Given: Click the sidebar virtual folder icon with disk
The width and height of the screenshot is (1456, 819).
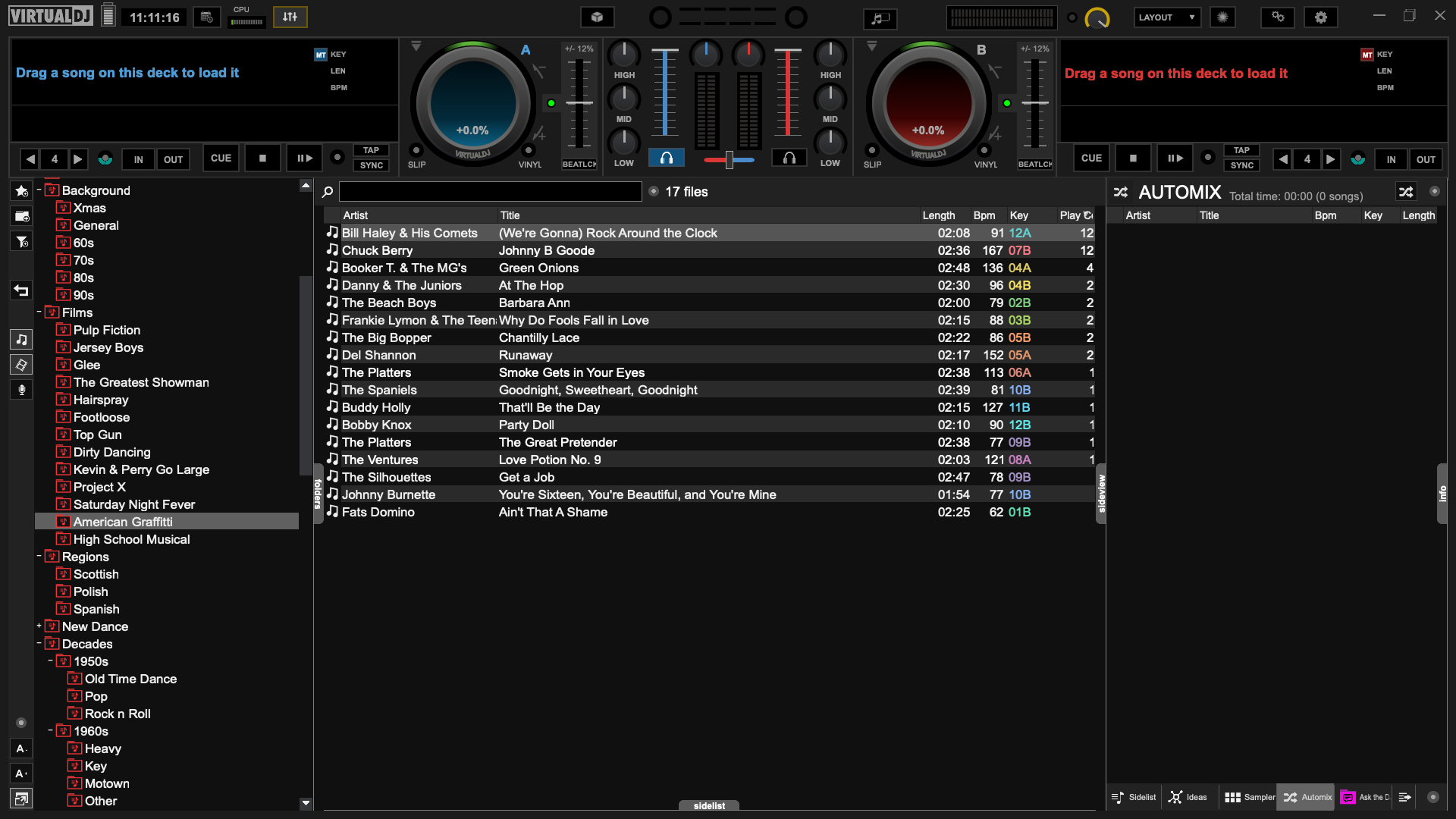Looking at the screenshot, I should pyautogui.click(x=22, y=216).
